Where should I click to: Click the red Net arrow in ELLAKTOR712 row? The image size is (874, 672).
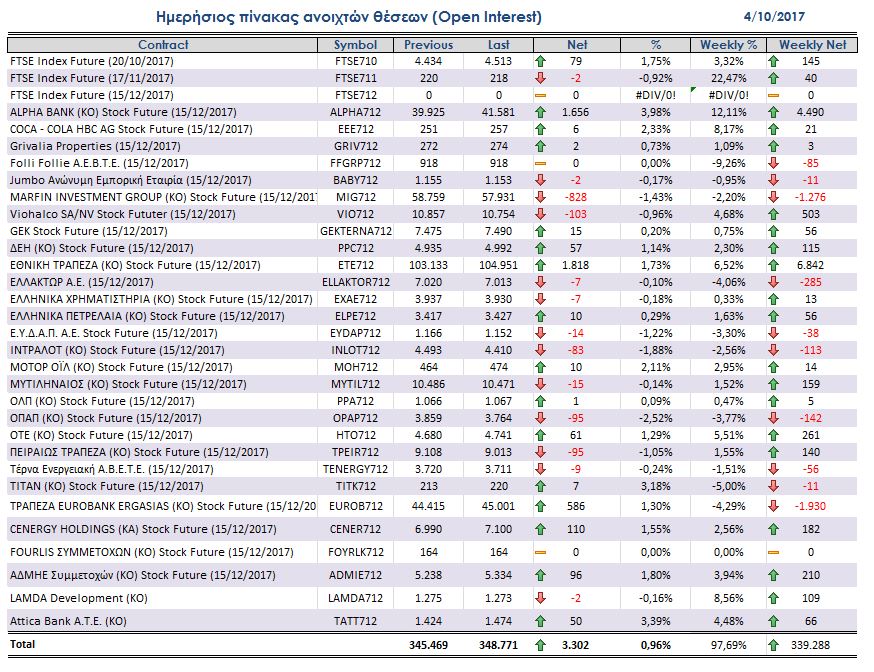pos(540,282)
